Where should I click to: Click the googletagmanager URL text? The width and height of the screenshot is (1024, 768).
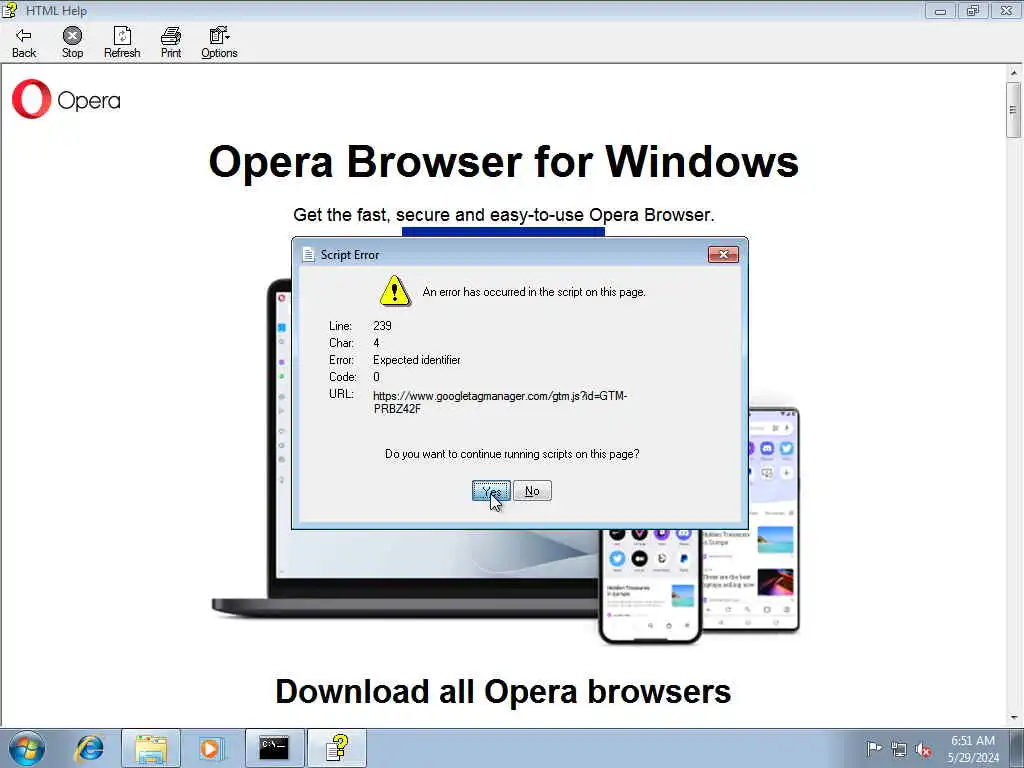[500, 402]
